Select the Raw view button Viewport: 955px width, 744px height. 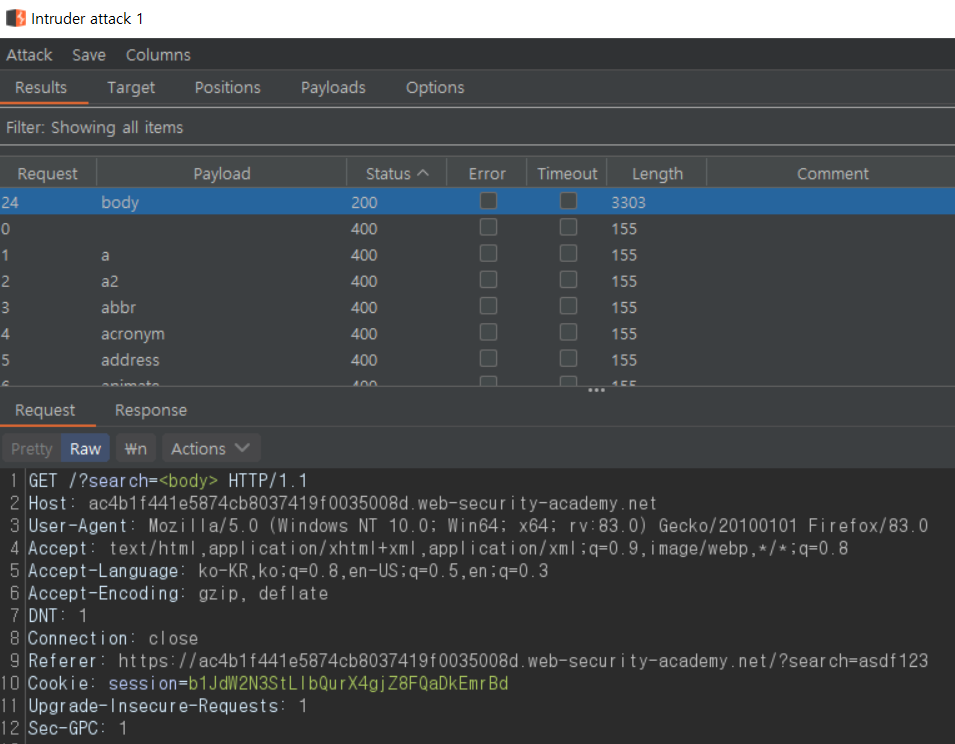tap(85, 448)
